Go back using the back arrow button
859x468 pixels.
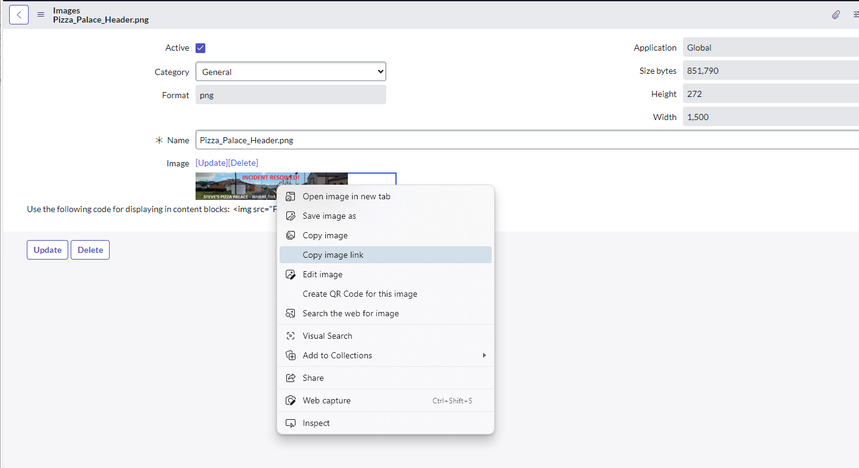click(19, 15)
